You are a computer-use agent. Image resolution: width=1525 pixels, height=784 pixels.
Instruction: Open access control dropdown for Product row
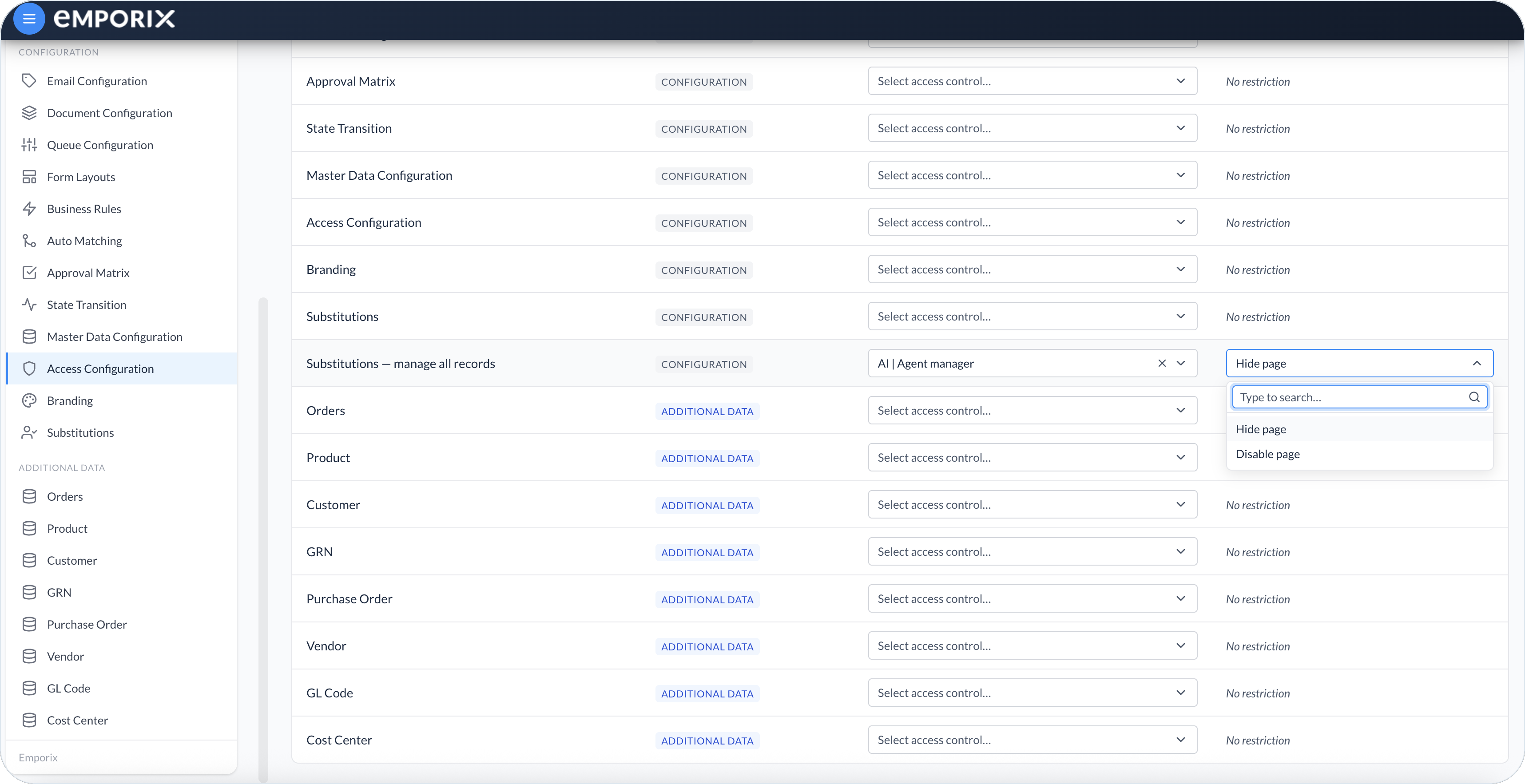point(1033,457)
